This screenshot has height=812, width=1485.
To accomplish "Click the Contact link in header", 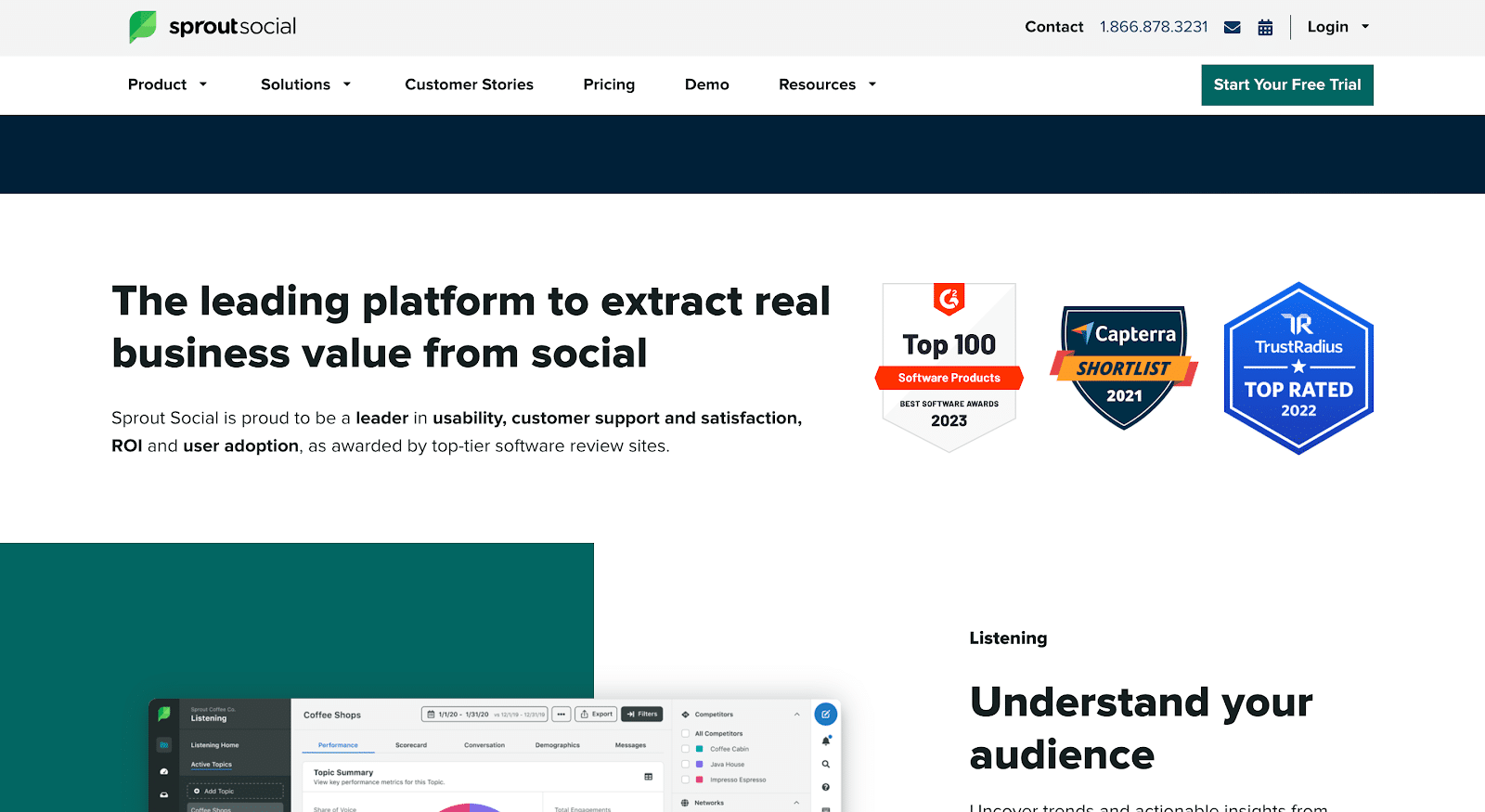I will 1053,27.
